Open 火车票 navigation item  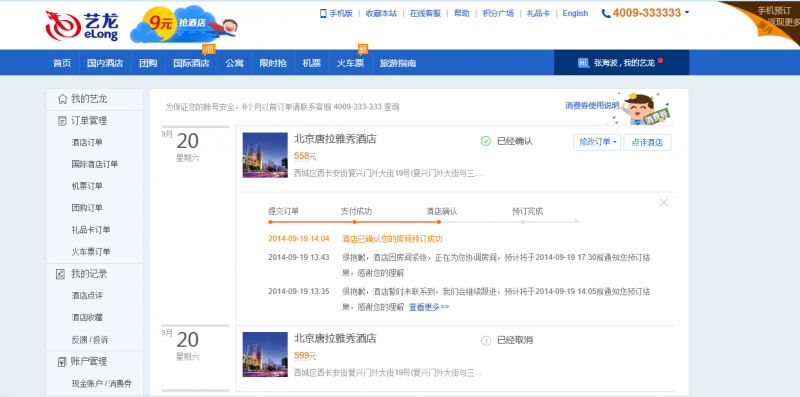tap(350, 63)
